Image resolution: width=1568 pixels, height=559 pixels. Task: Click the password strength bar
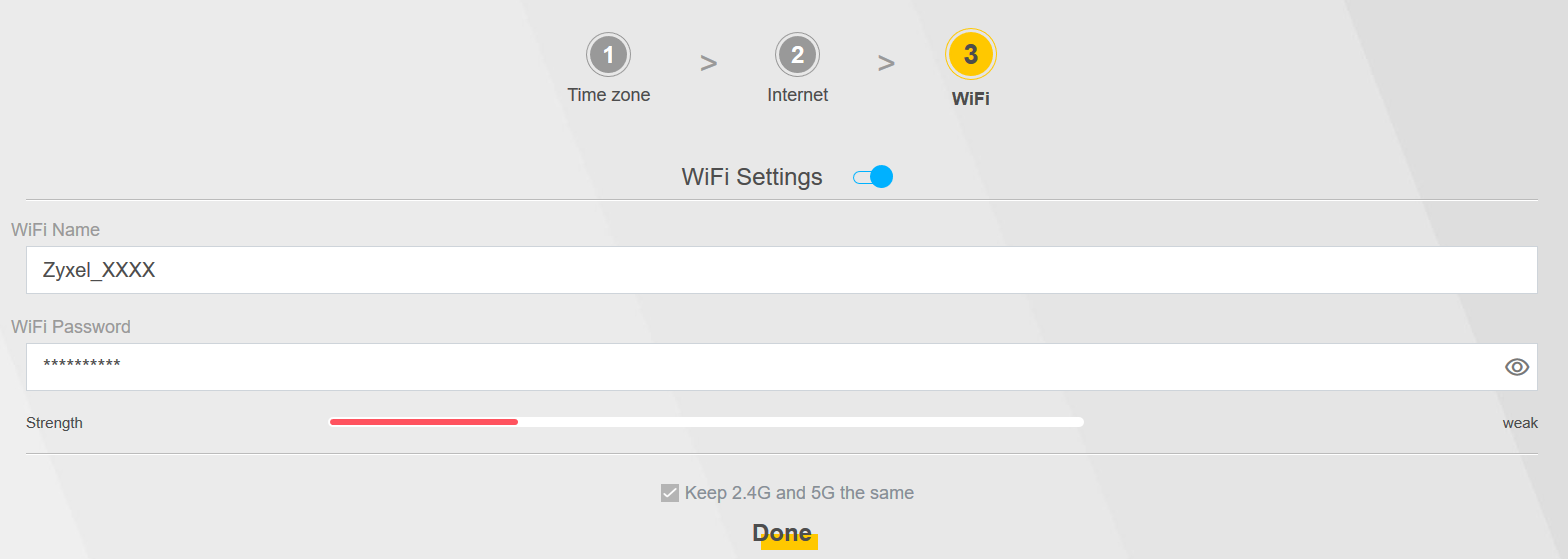tap(706, 422)
